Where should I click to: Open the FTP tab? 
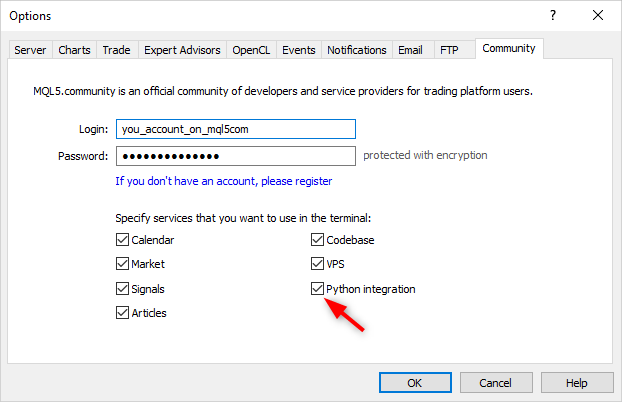point(450,50)
